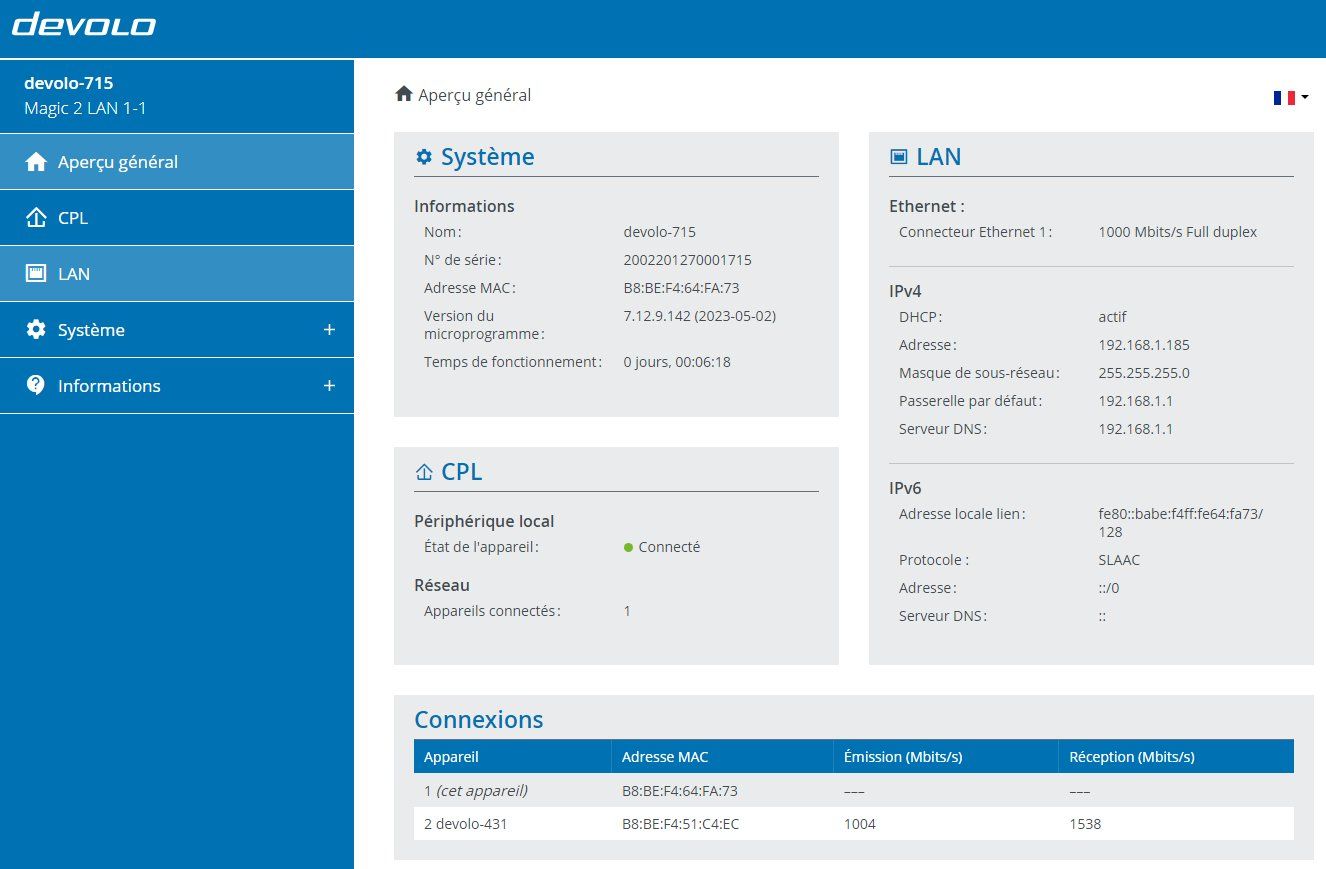
Task: Click the name value devolo-715 in Système panel
Action: coord(659,232)
